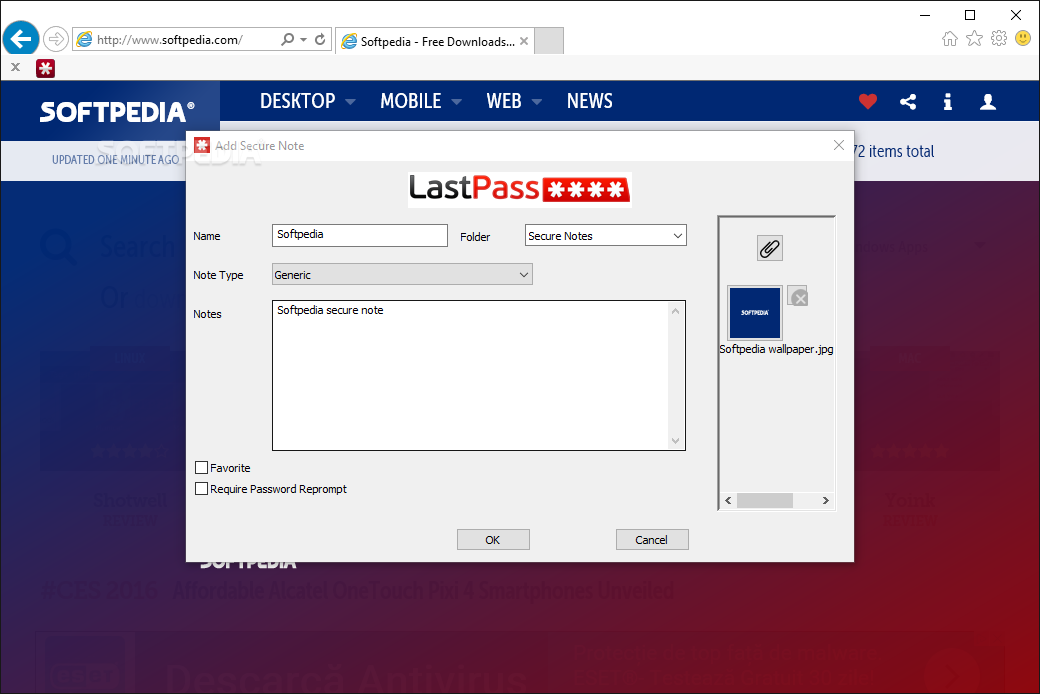The image size is (1040, 694).
Task: Click attachments scrollbar right arrow
Action: [826, 500]
